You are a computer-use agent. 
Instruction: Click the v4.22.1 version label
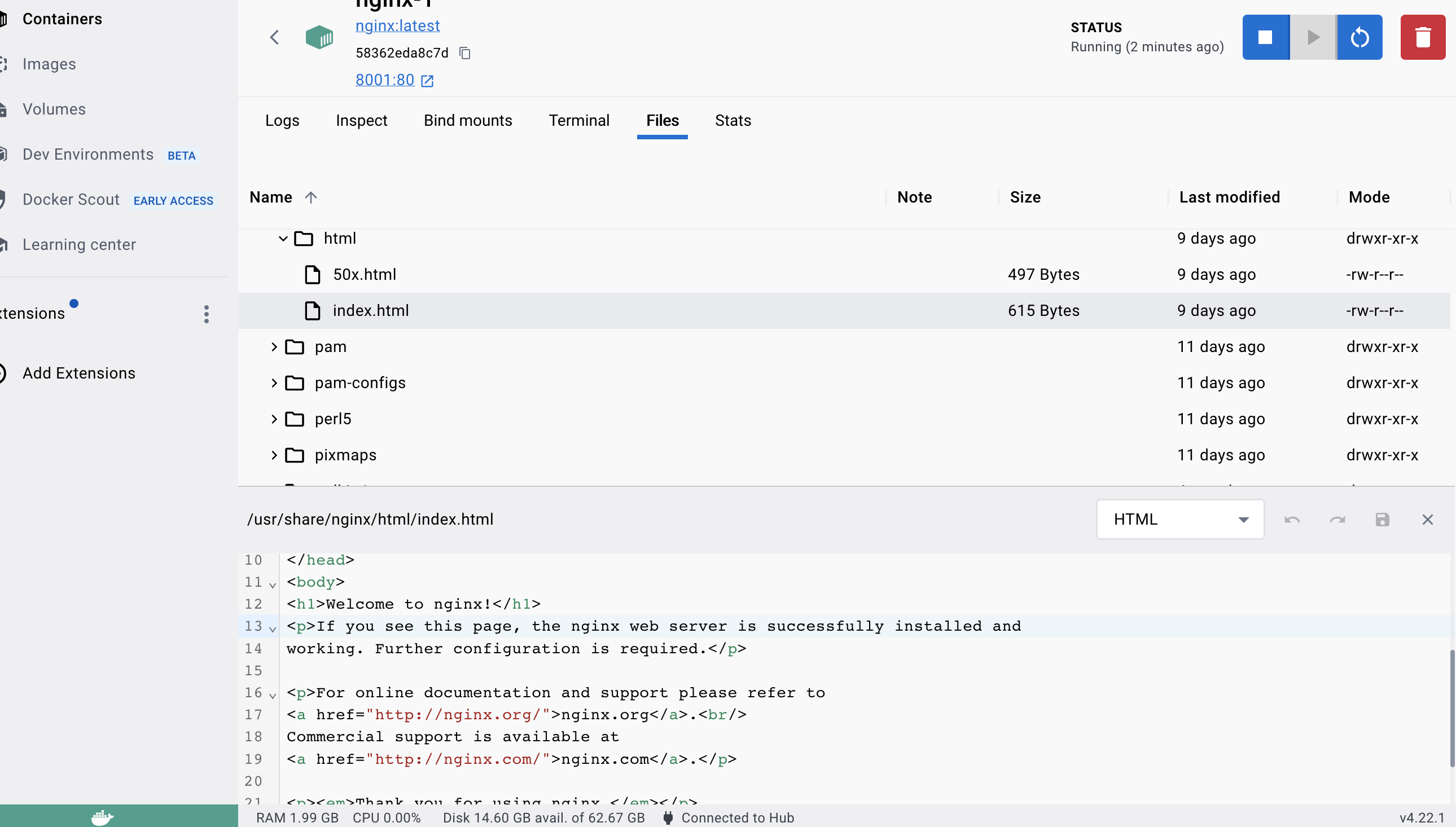pos(1422,818)
